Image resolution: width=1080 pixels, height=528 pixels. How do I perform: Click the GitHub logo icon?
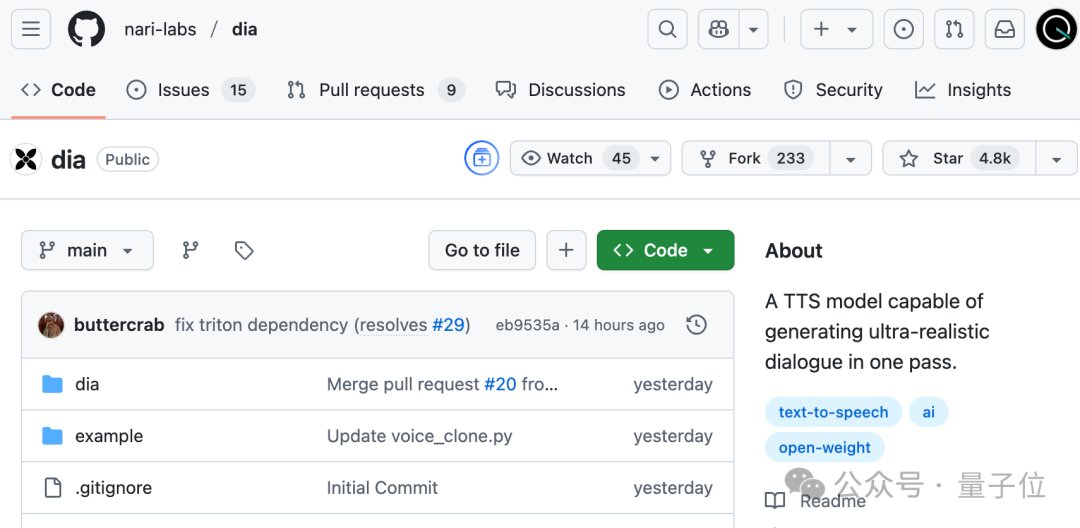pos(86,29)
